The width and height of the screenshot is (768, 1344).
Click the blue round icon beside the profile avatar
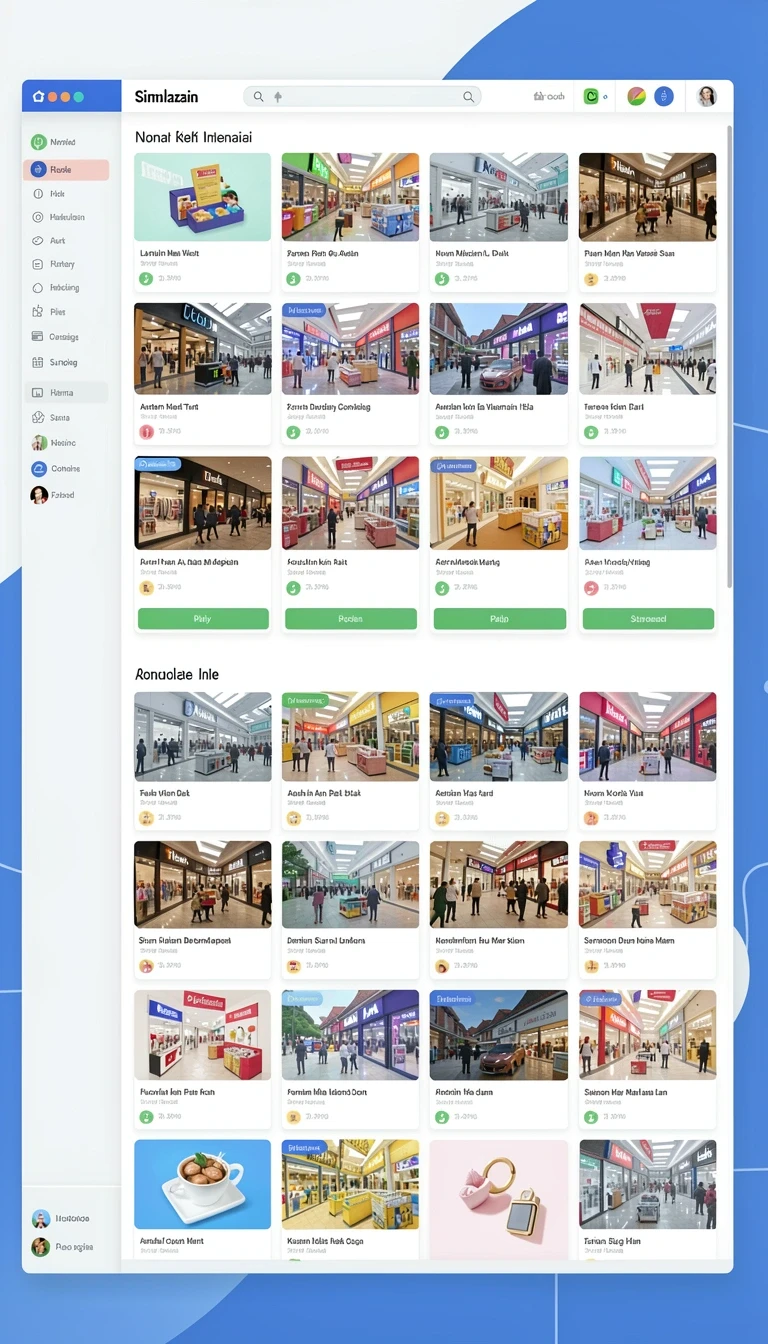(664, 97)
